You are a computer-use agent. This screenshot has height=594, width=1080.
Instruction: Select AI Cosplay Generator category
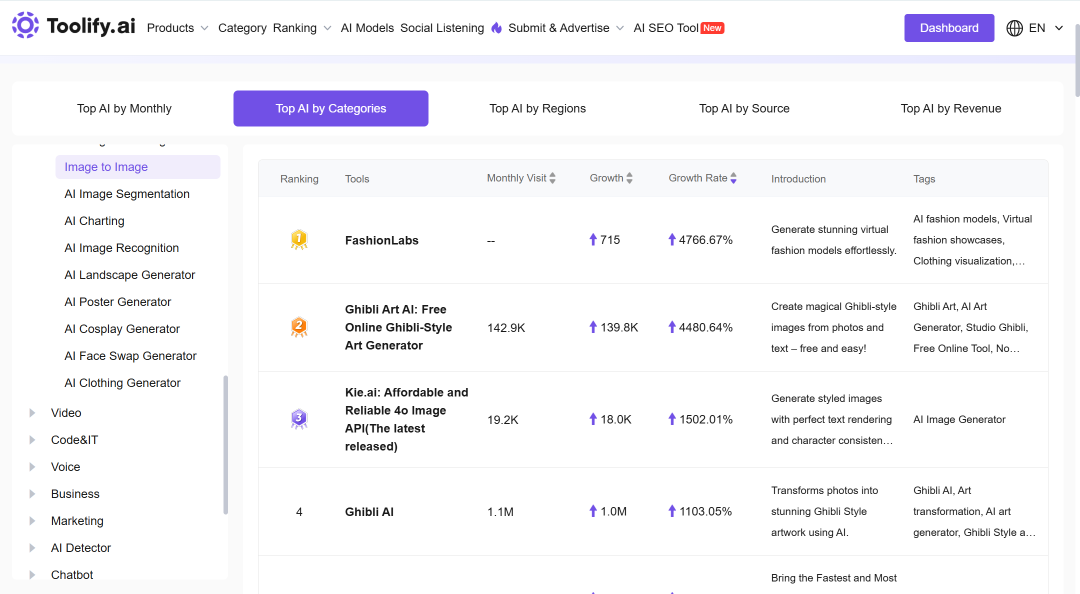coord(122,329)
